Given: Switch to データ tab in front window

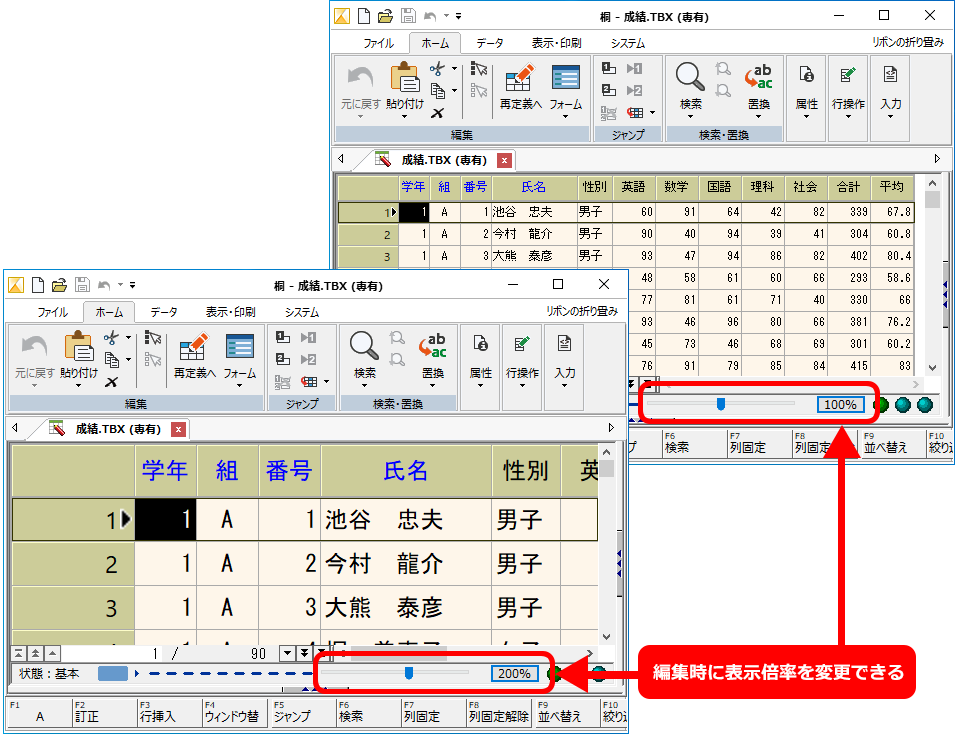Looking at the screenshot, I should tap(164, 312).
